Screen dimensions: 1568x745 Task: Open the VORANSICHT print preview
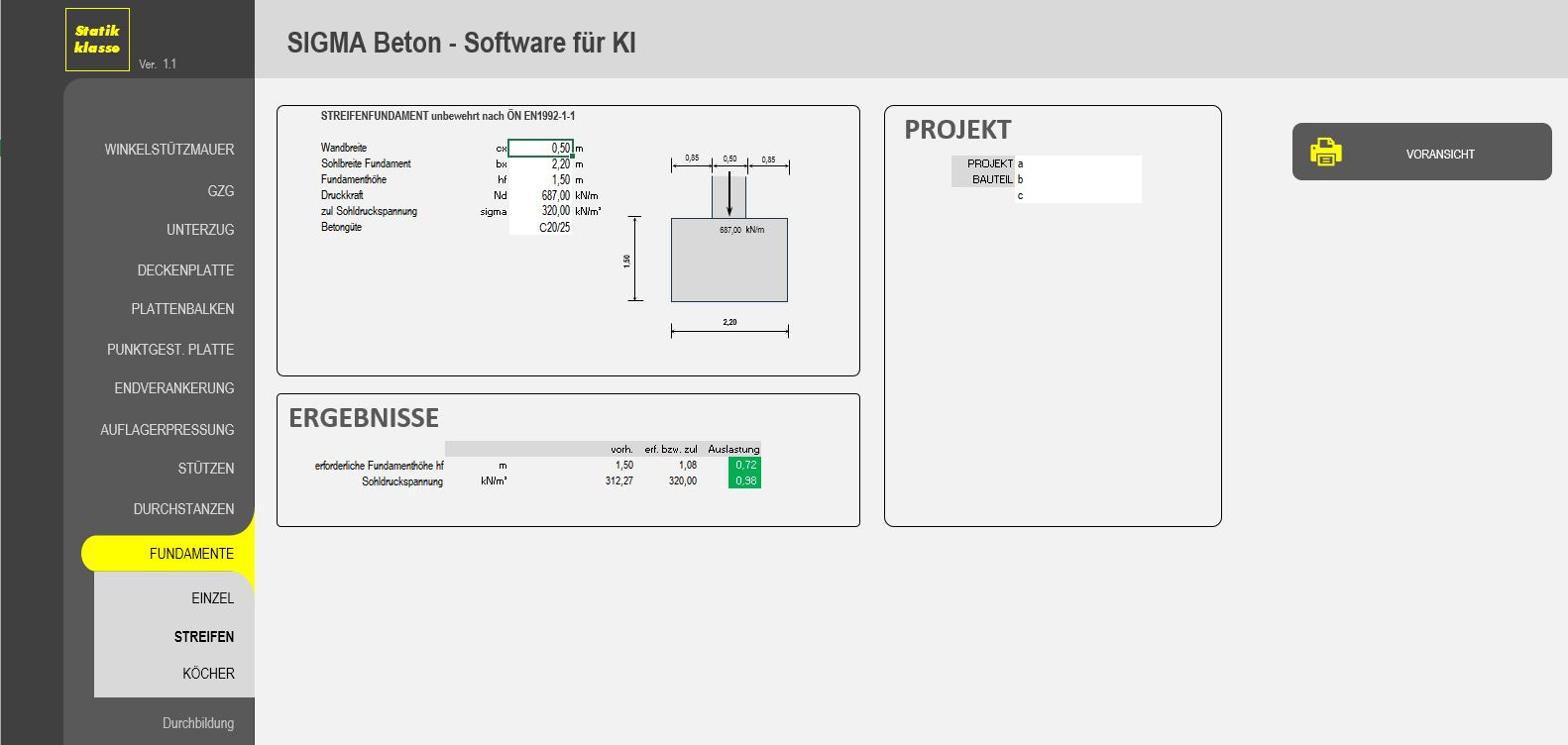pos(1439,154)
